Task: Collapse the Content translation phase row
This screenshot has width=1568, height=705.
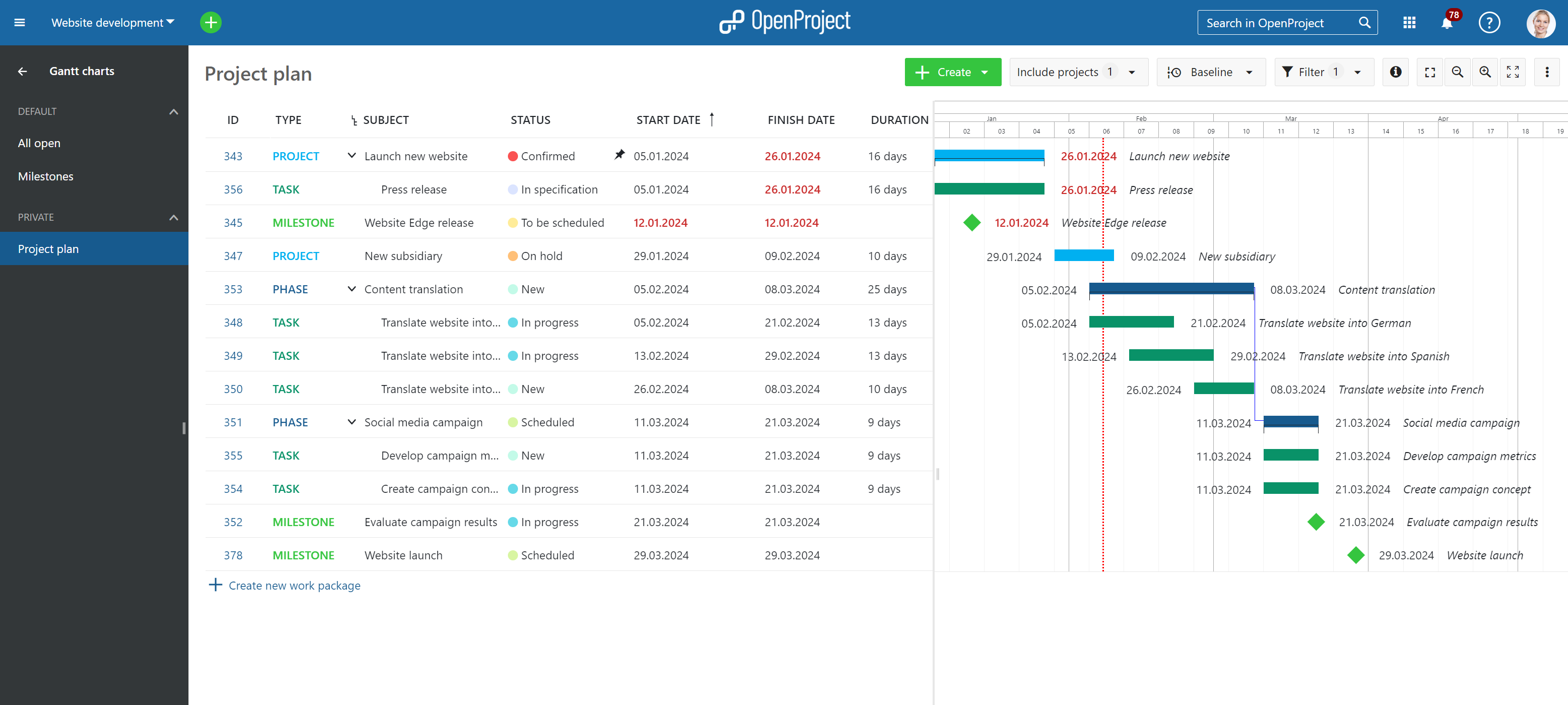Action: [x=351, y=289]
